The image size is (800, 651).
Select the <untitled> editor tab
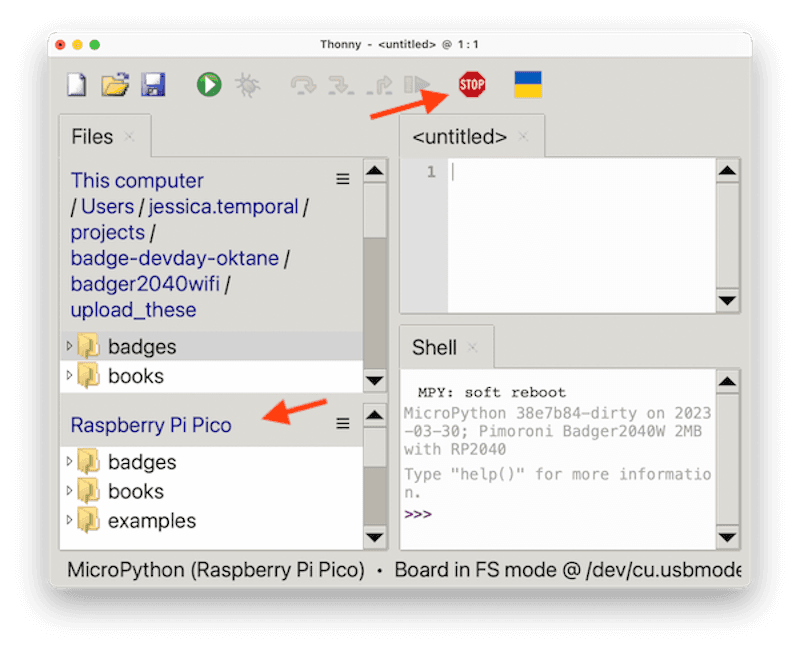(x=459, y=137)
